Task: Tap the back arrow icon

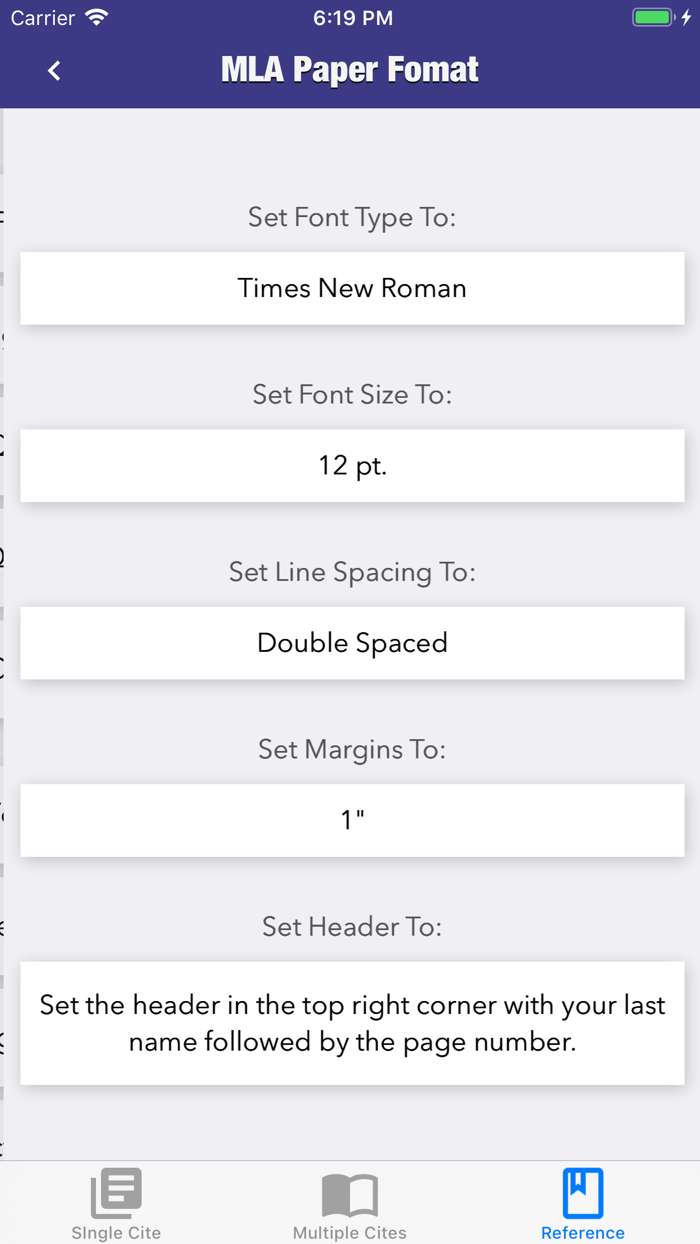Action: click(54, 70)
